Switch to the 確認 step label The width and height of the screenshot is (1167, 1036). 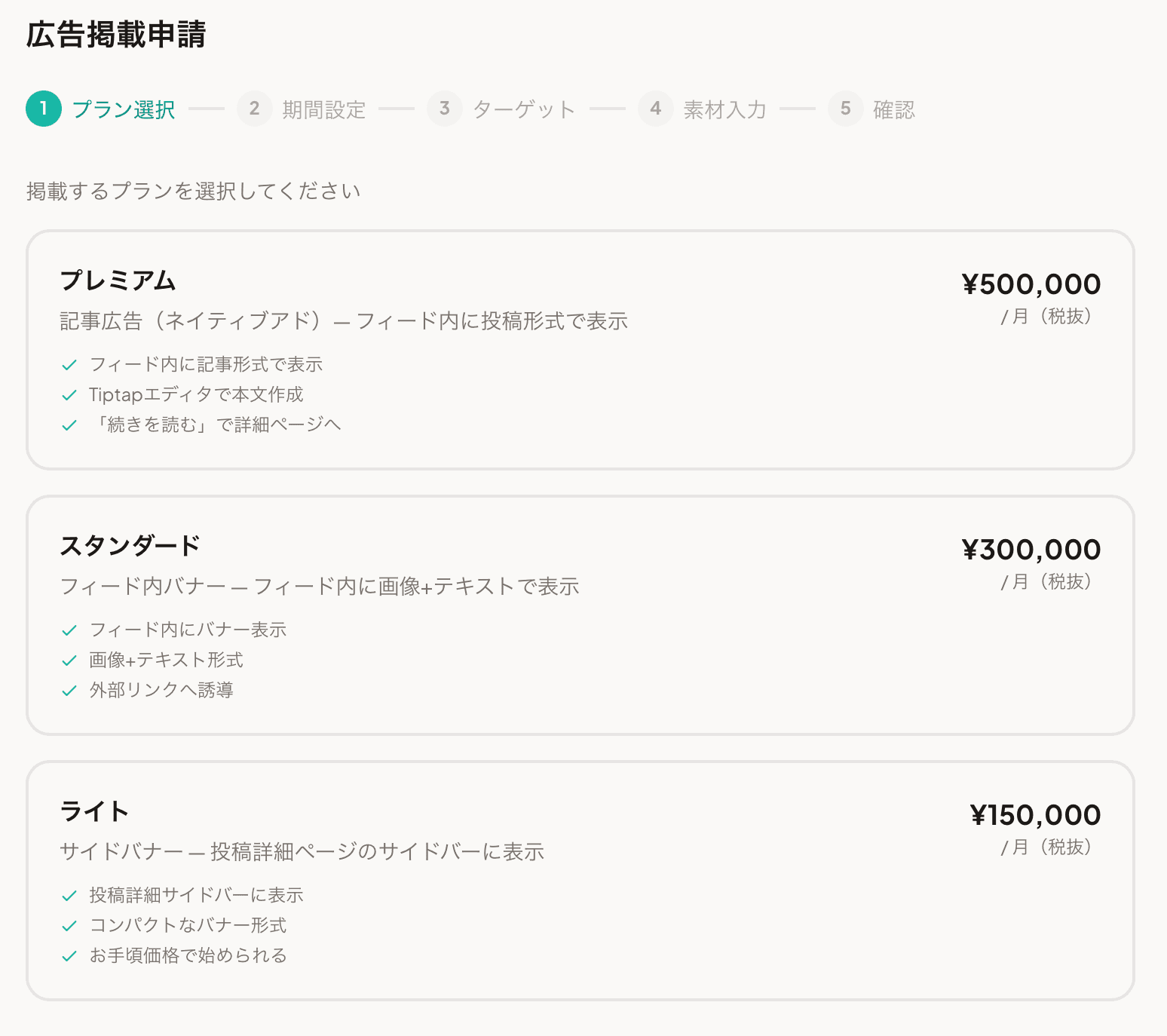point(893,109)
